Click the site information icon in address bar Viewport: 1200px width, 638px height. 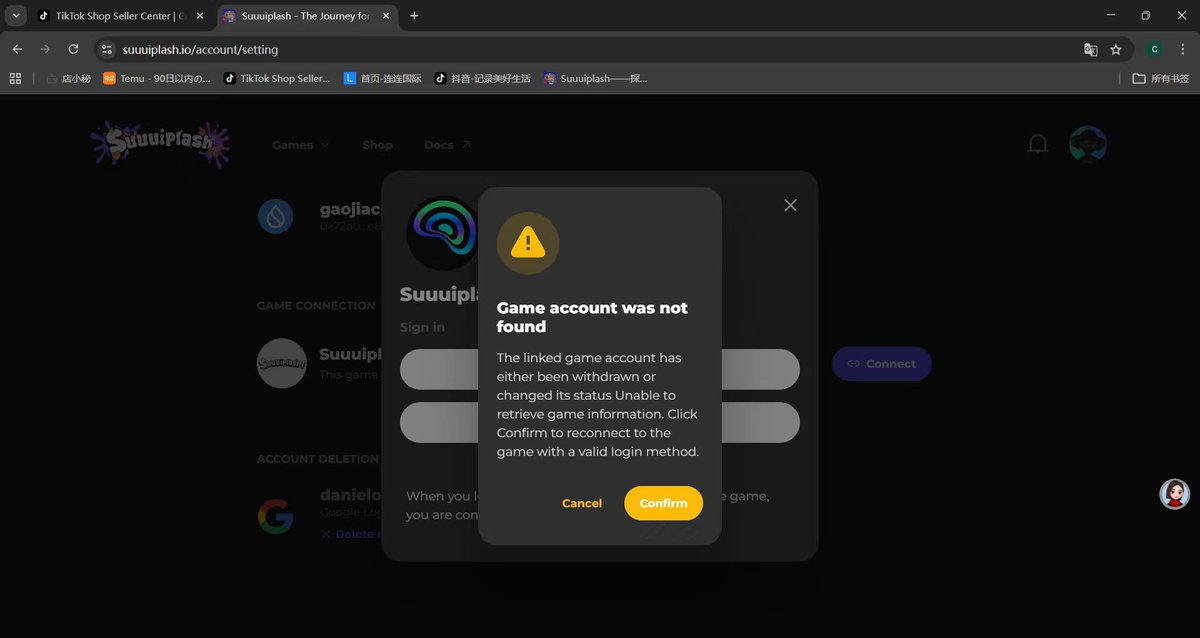tap(107, 49)
